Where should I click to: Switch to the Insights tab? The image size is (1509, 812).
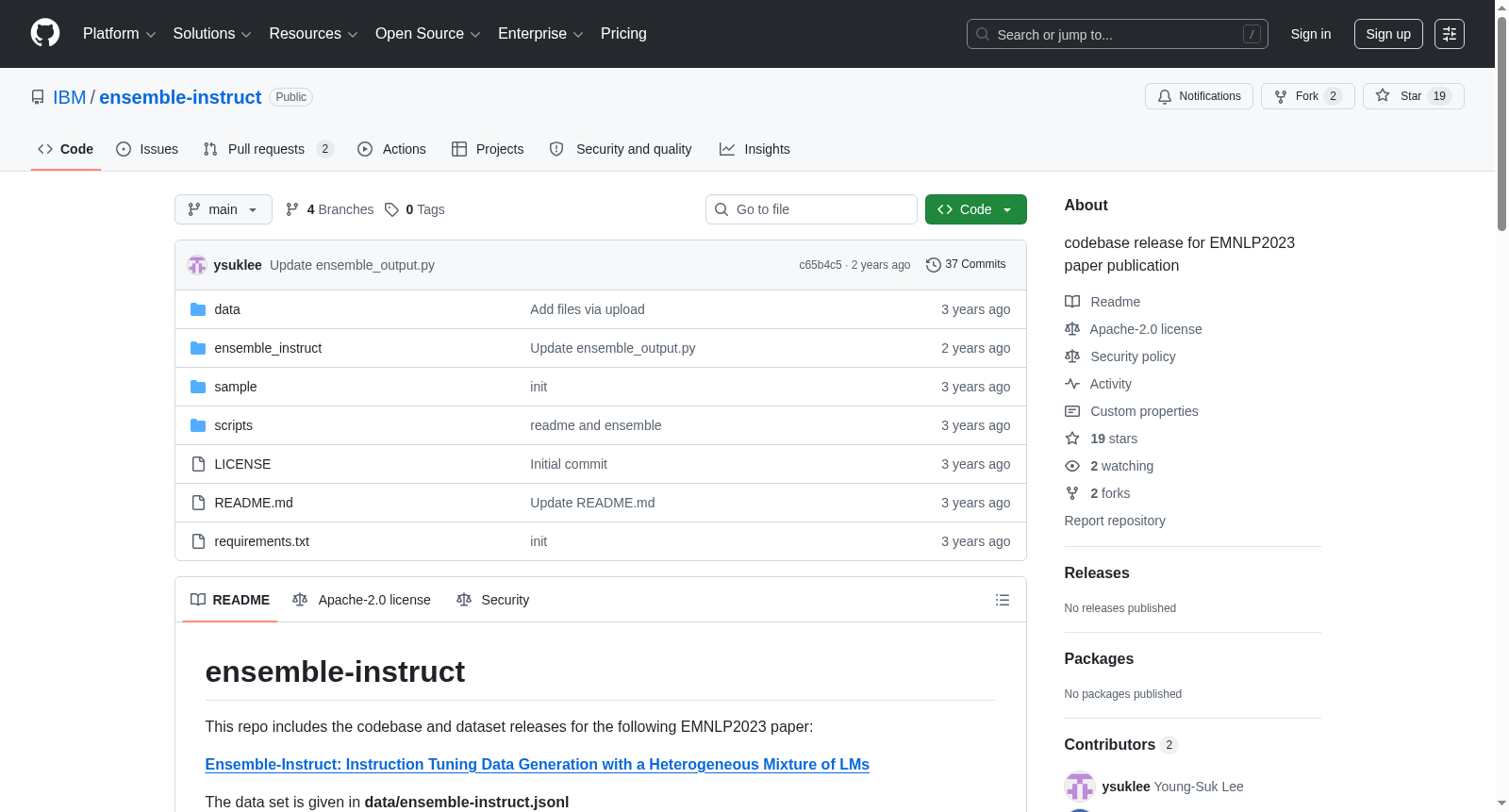click(754, 149)
